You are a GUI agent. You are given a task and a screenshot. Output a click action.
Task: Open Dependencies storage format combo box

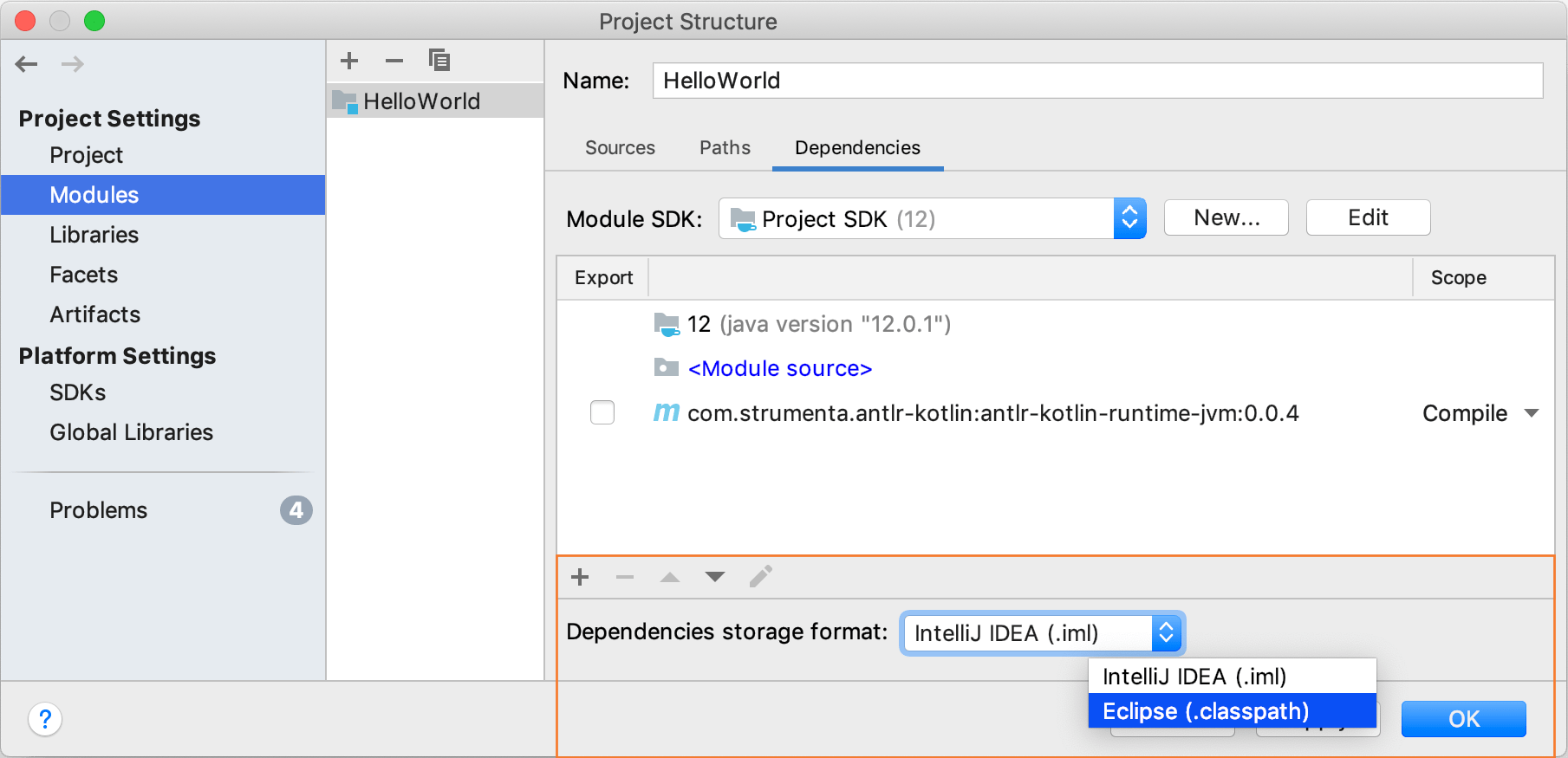tap(1042, 633)
